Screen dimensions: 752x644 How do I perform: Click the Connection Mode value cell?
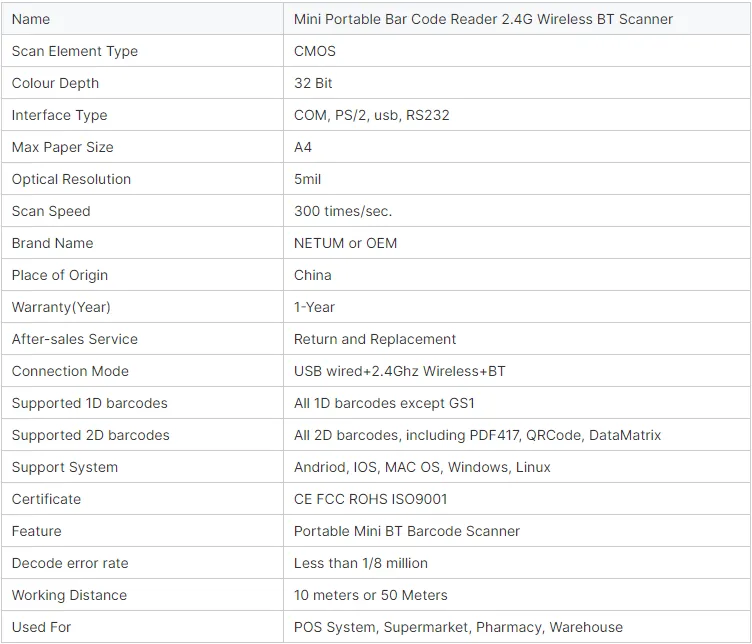[x=517, y=371]
